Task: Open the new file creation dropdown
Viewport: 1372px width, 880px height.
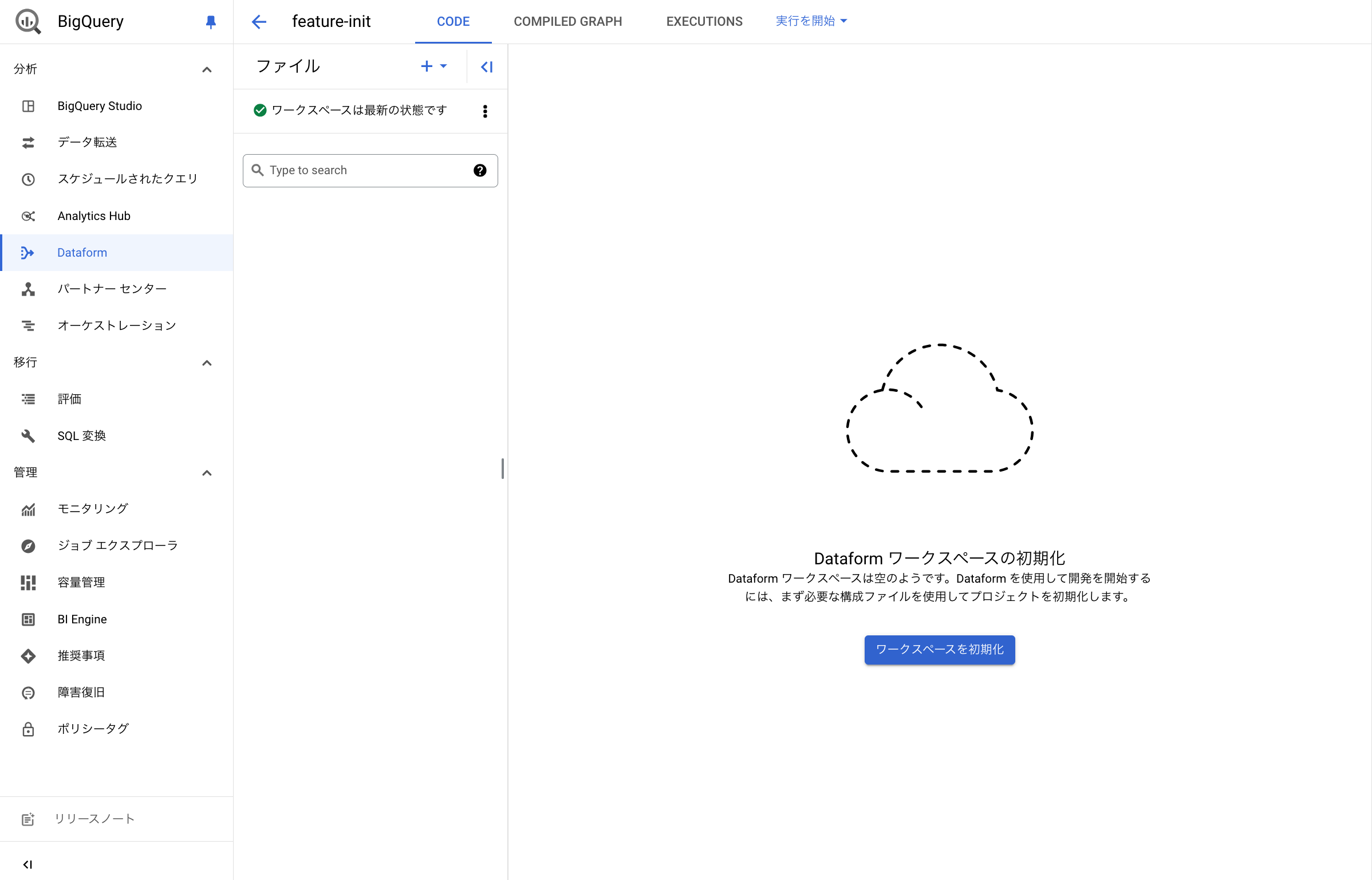Action: 434,66
